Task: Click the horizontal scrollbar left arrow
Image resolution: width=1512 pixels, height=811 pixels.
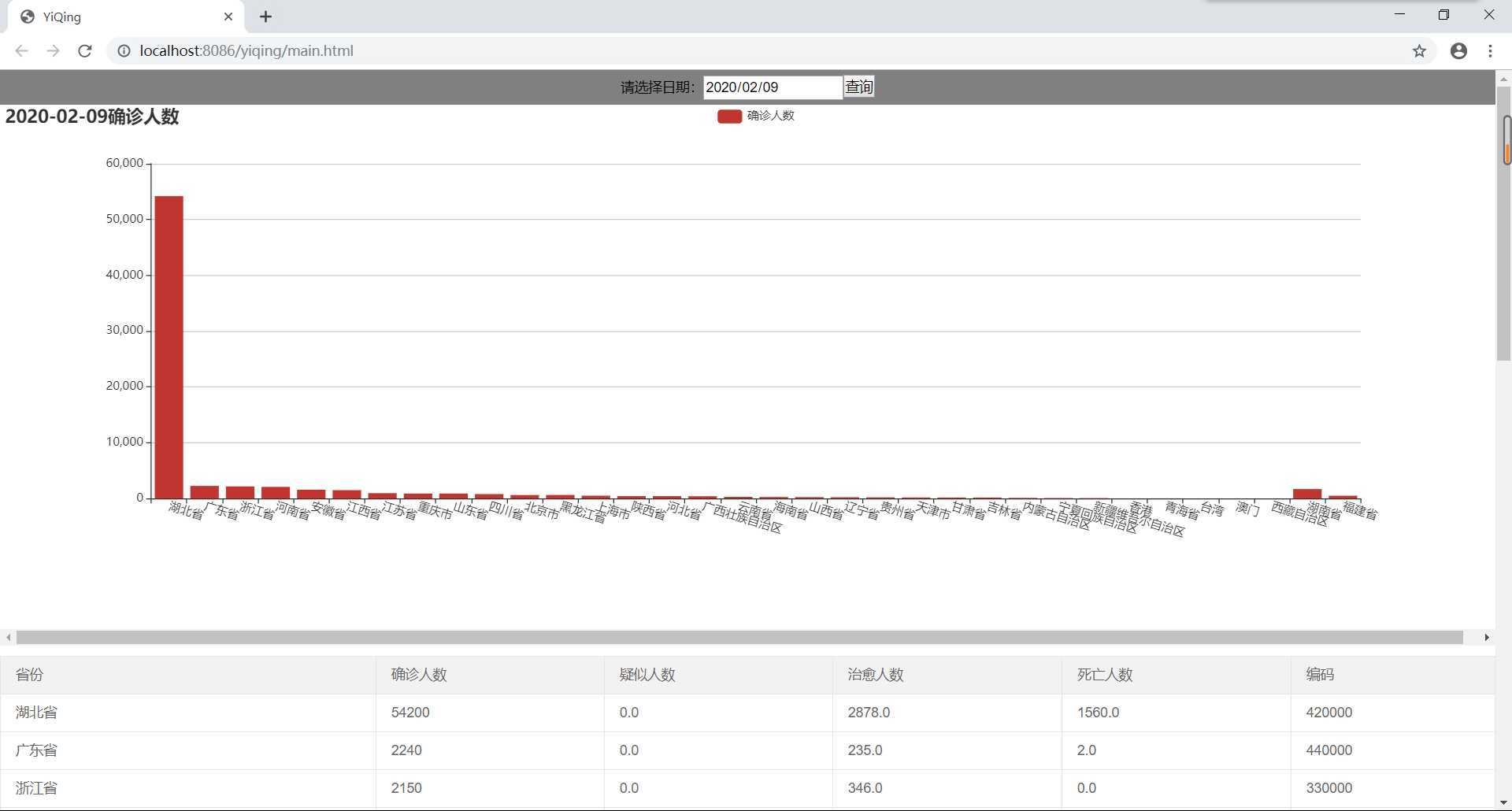Action: tap(8, 637)
